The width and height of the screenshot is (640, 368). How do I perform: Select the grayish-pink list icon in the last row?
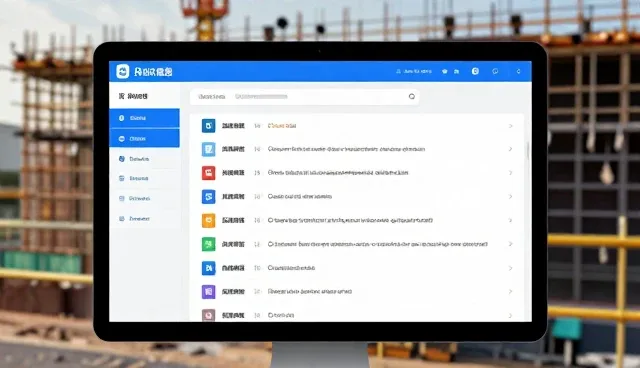pos(208,315)
